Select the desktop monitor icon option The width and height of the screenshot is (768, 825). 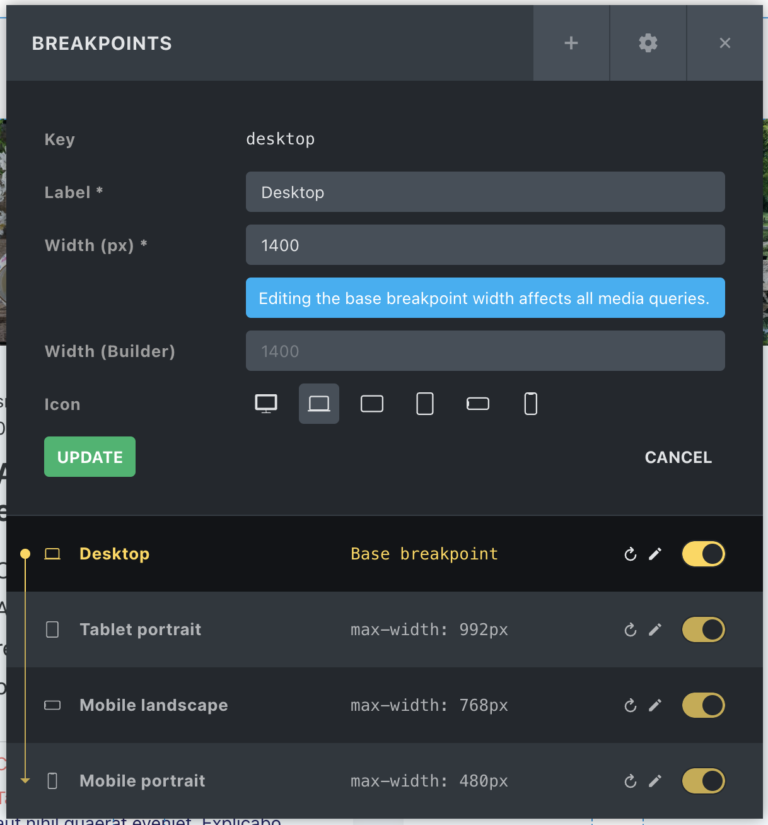[x=266, y=403]
